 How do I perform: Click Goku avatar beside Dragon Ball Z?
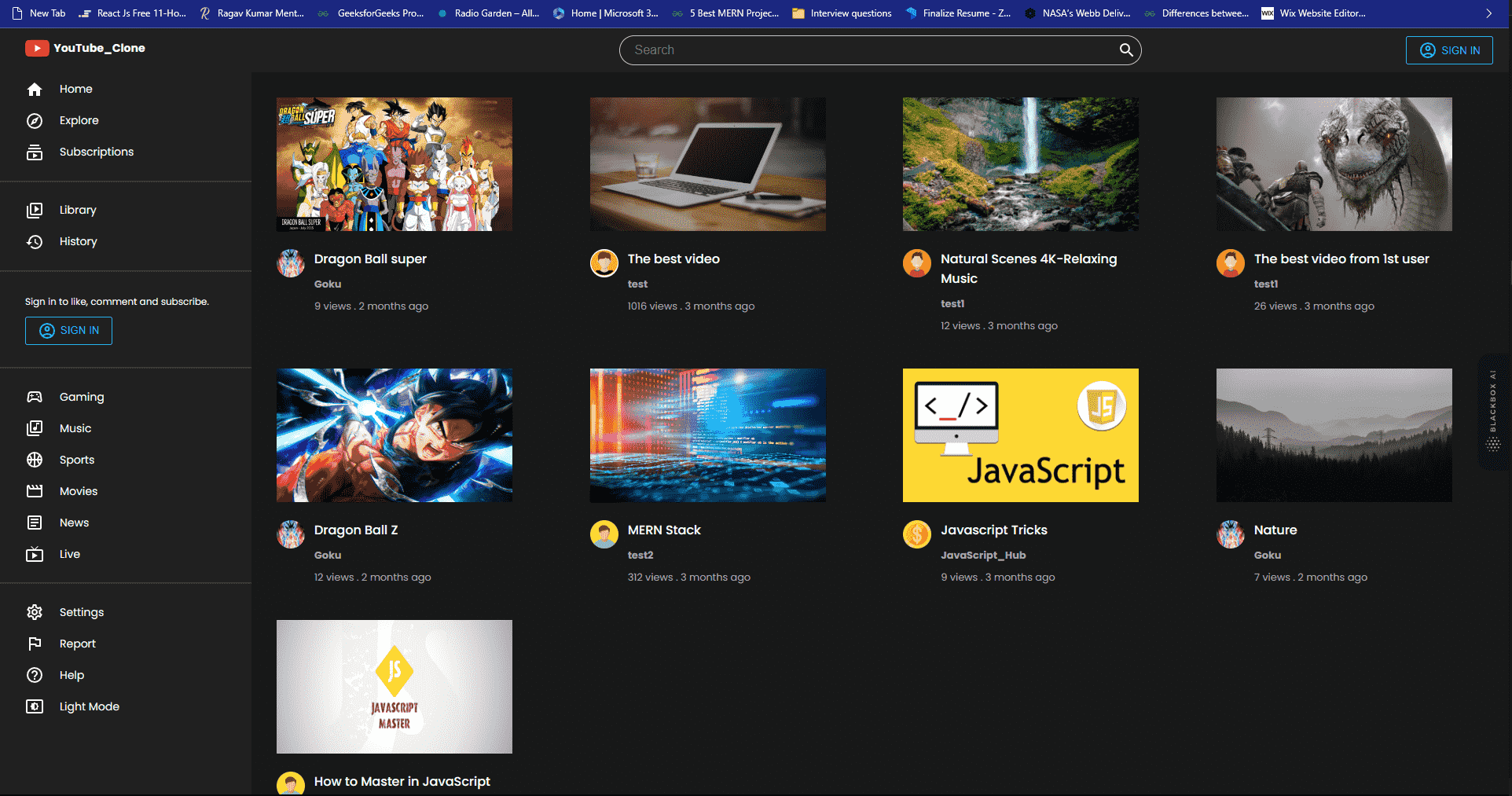coord(291,534)
